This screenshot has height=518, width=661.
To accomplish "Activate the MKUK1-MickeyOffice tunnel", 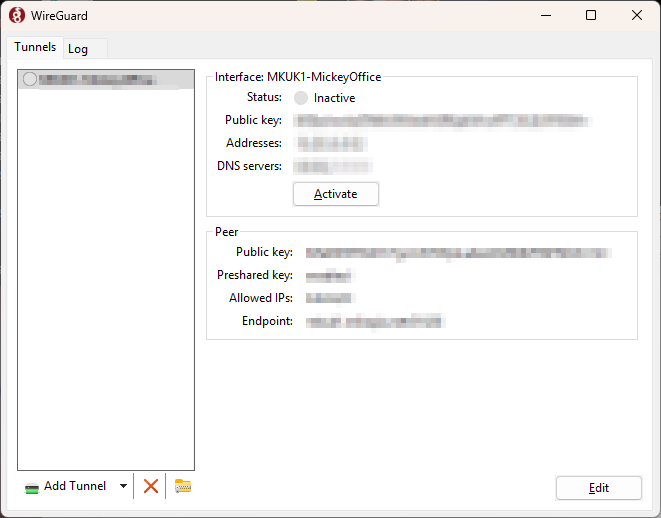I will [x=336, y=194].
